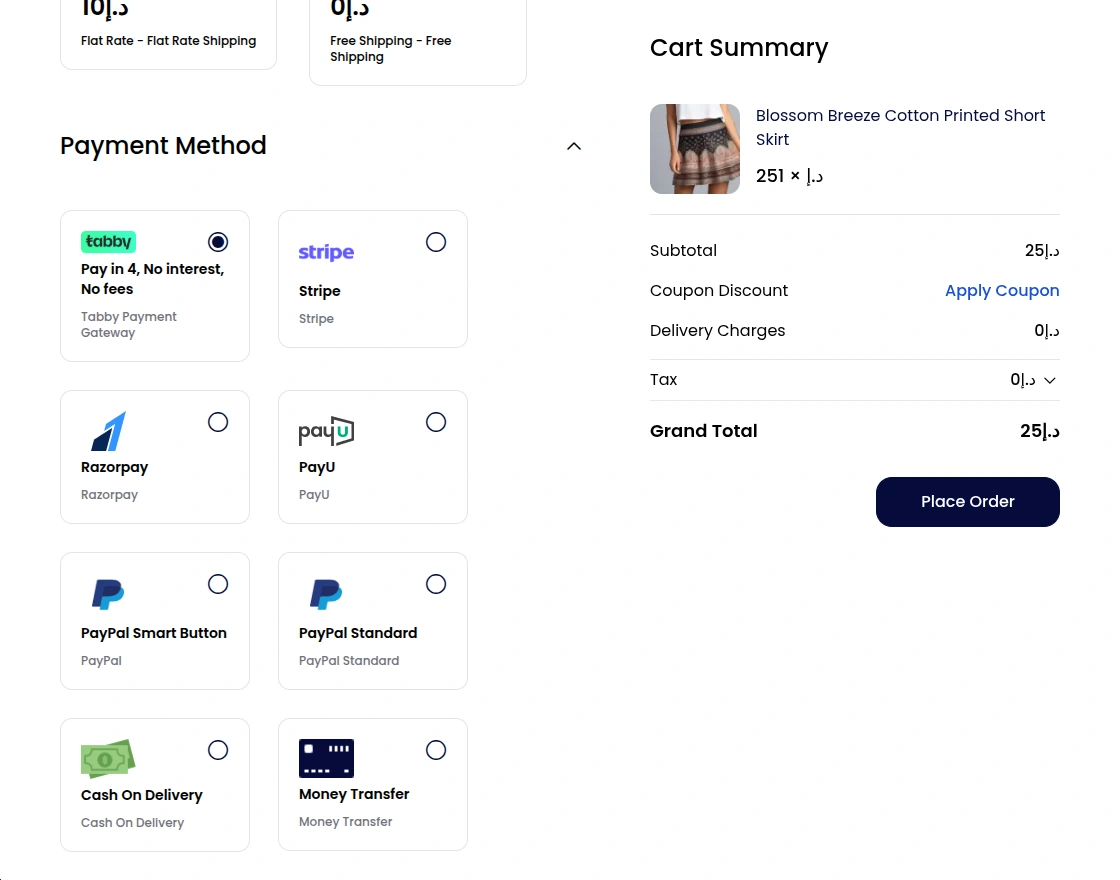Click the Delivery Charges amount value
Screen dimensions: 1120x880
pyautogui.click(x=1047, y=331)
